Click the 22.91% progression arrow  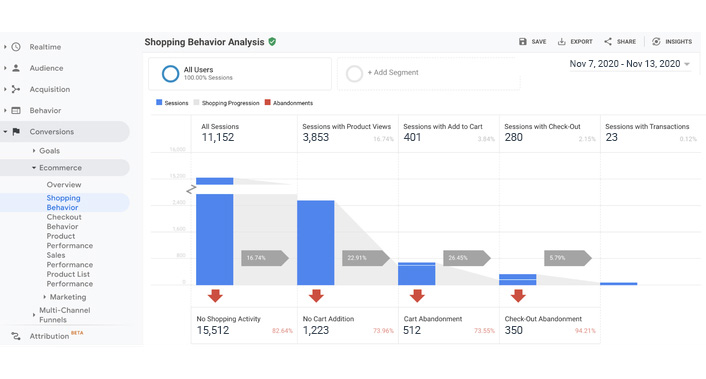click(x=366, y=258)
